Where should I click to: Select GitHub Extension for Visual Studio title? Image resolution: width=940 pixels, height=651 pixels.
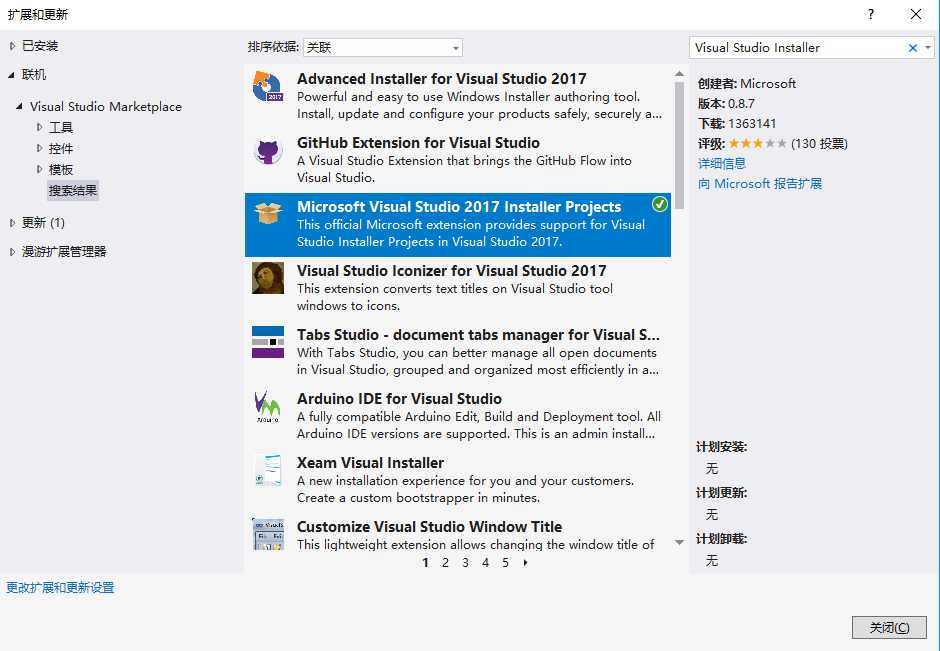[x=418, y=143]
